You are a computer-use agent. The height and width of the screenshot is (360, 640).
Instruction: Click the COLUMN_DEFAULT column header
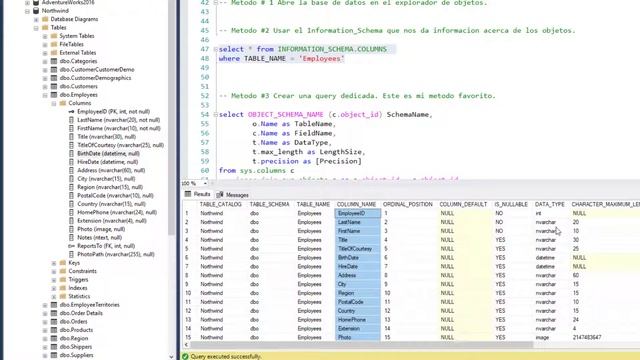pyautogui.click(x=463, y=204)
